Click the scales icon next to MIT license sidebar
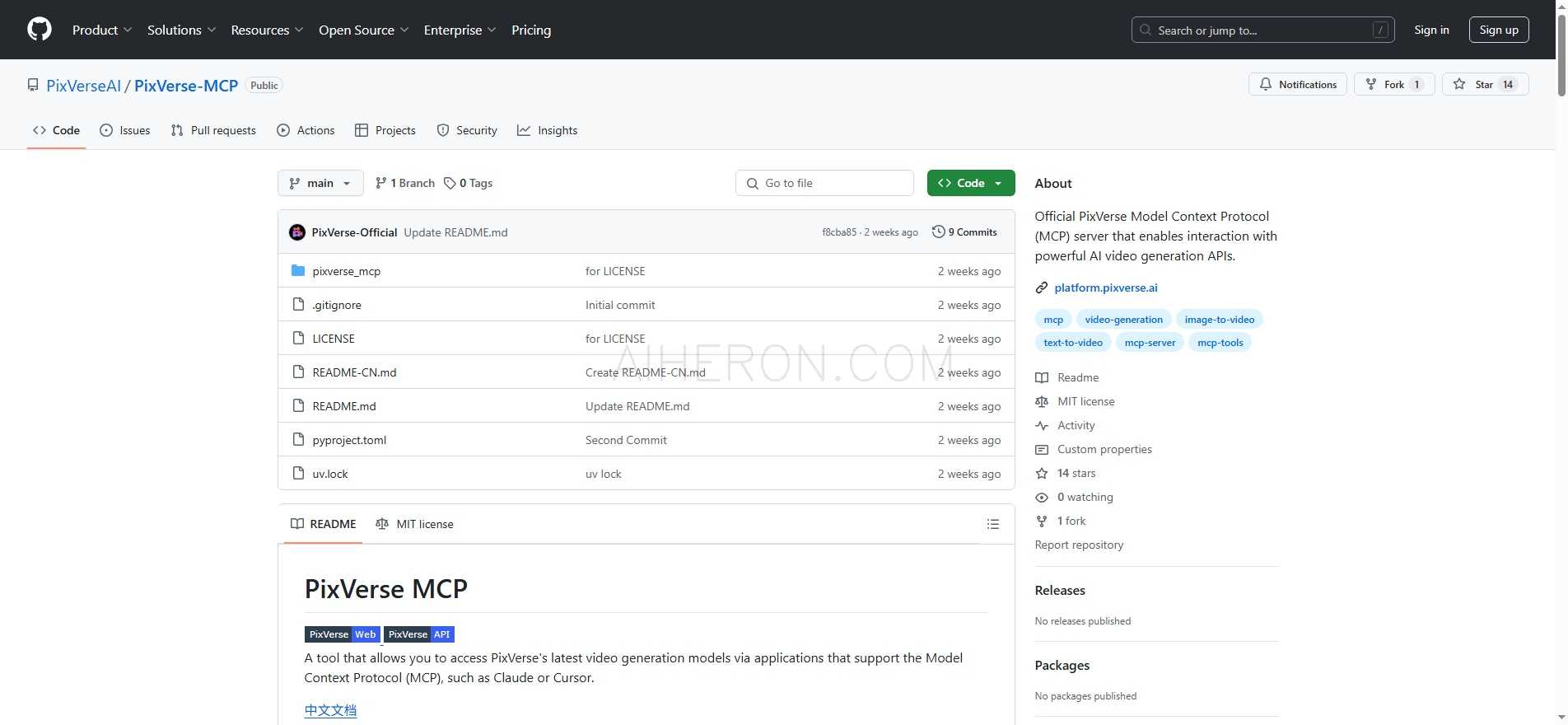1568x725 pixels. (1042, 401)
